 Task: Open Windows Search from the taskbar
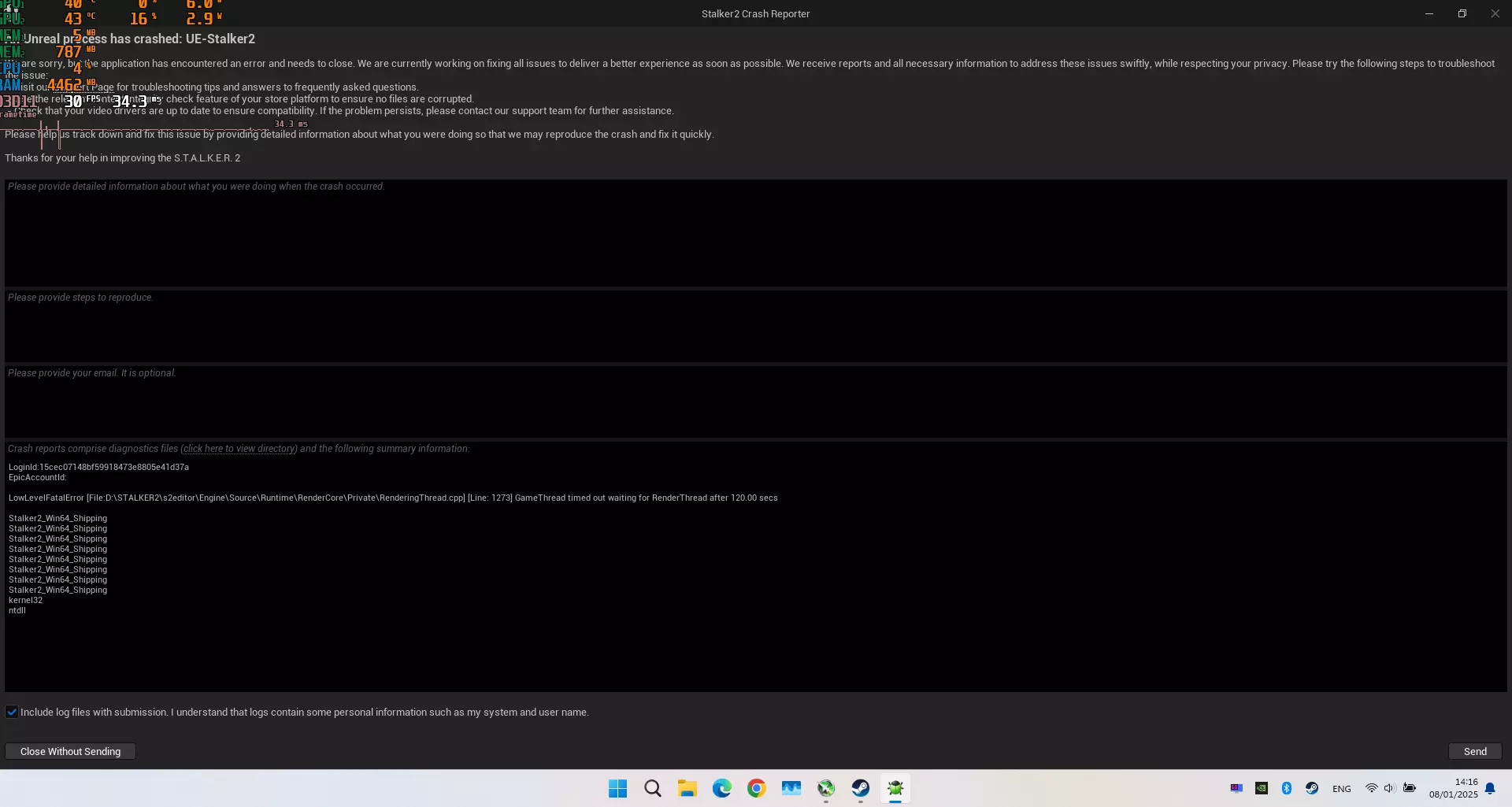[653, 788]
